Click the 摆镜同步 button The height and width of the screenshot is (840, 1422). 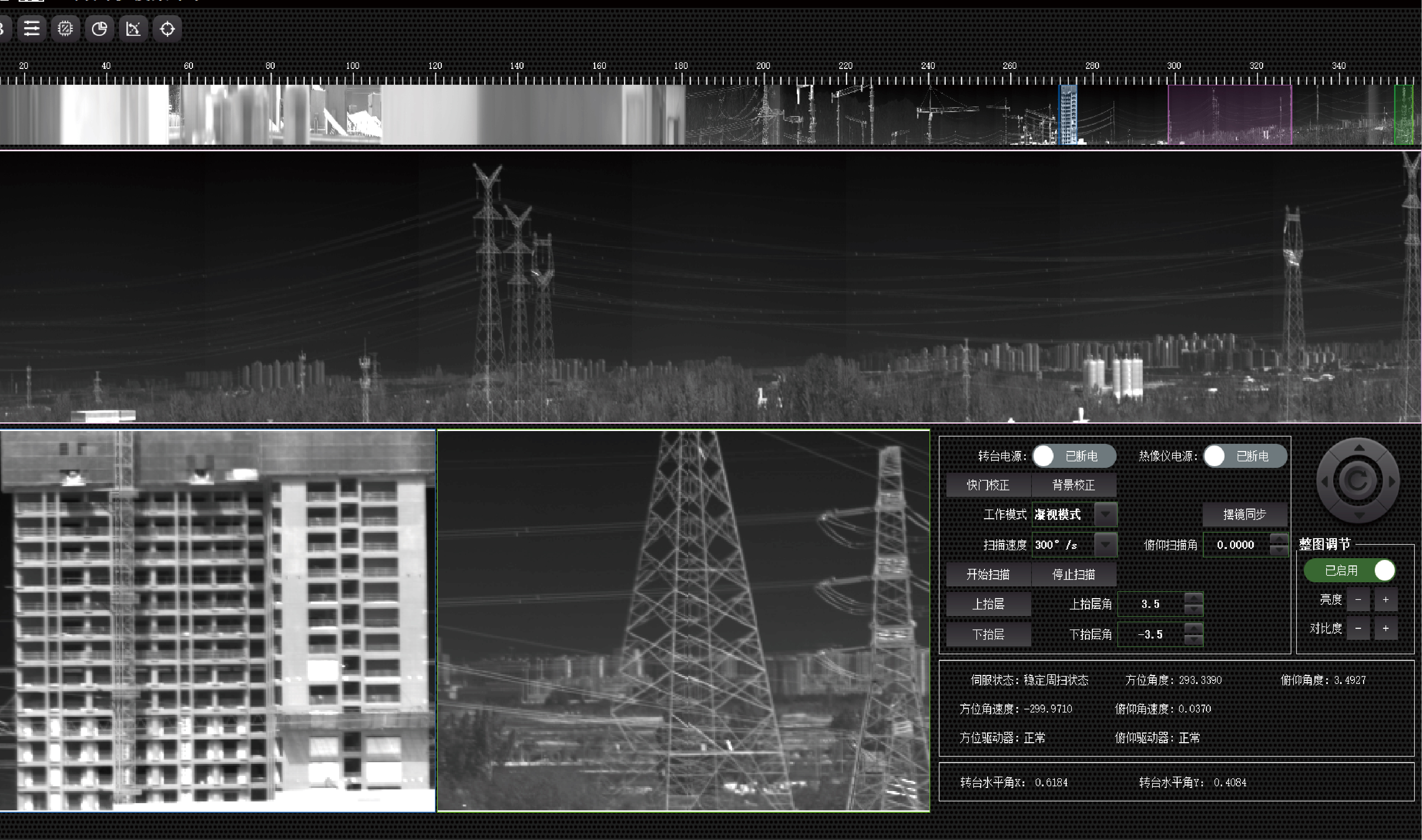click(x=1244, y=514)
